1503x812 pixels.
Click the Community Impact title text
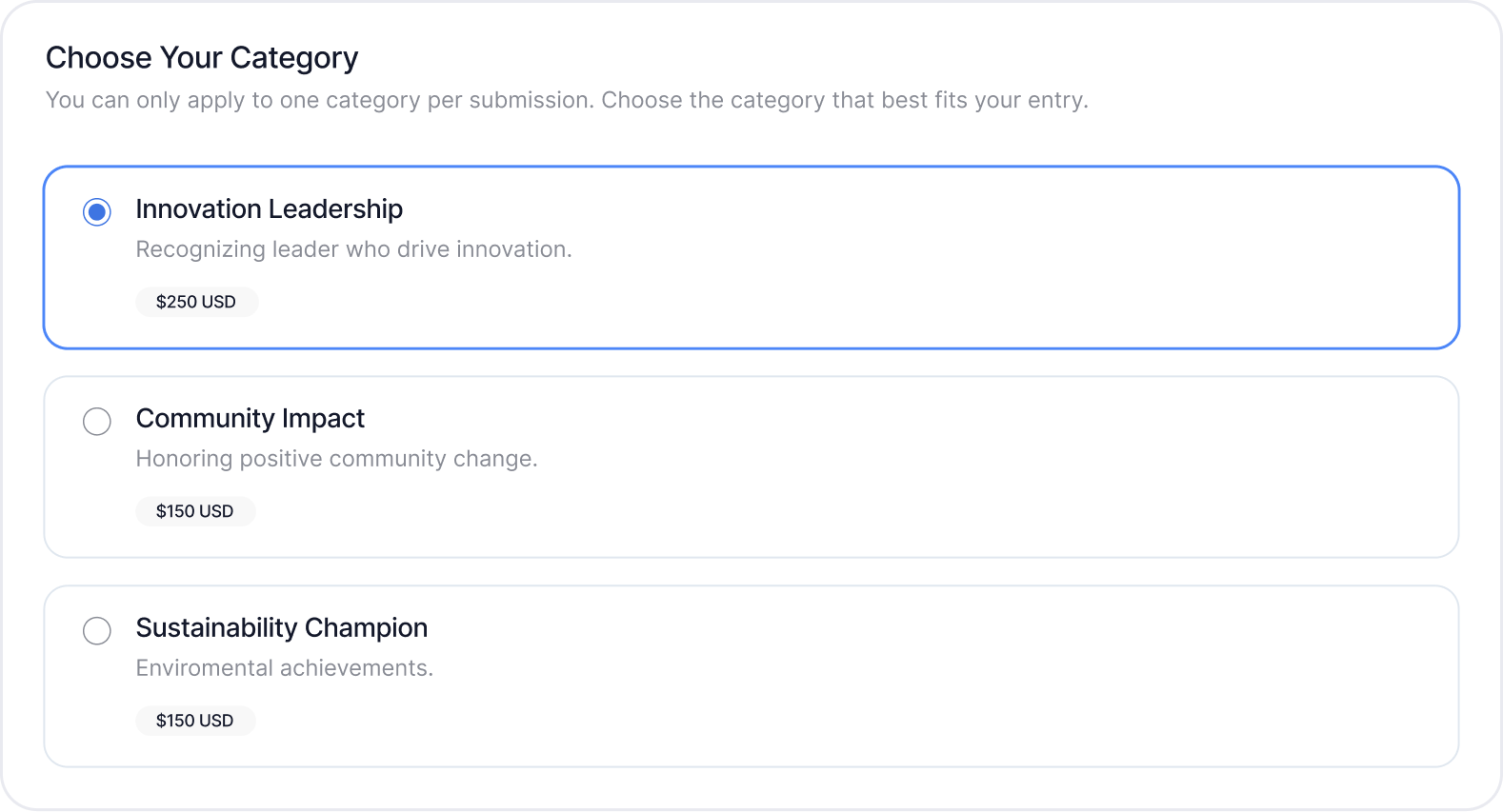coord(250,419)
